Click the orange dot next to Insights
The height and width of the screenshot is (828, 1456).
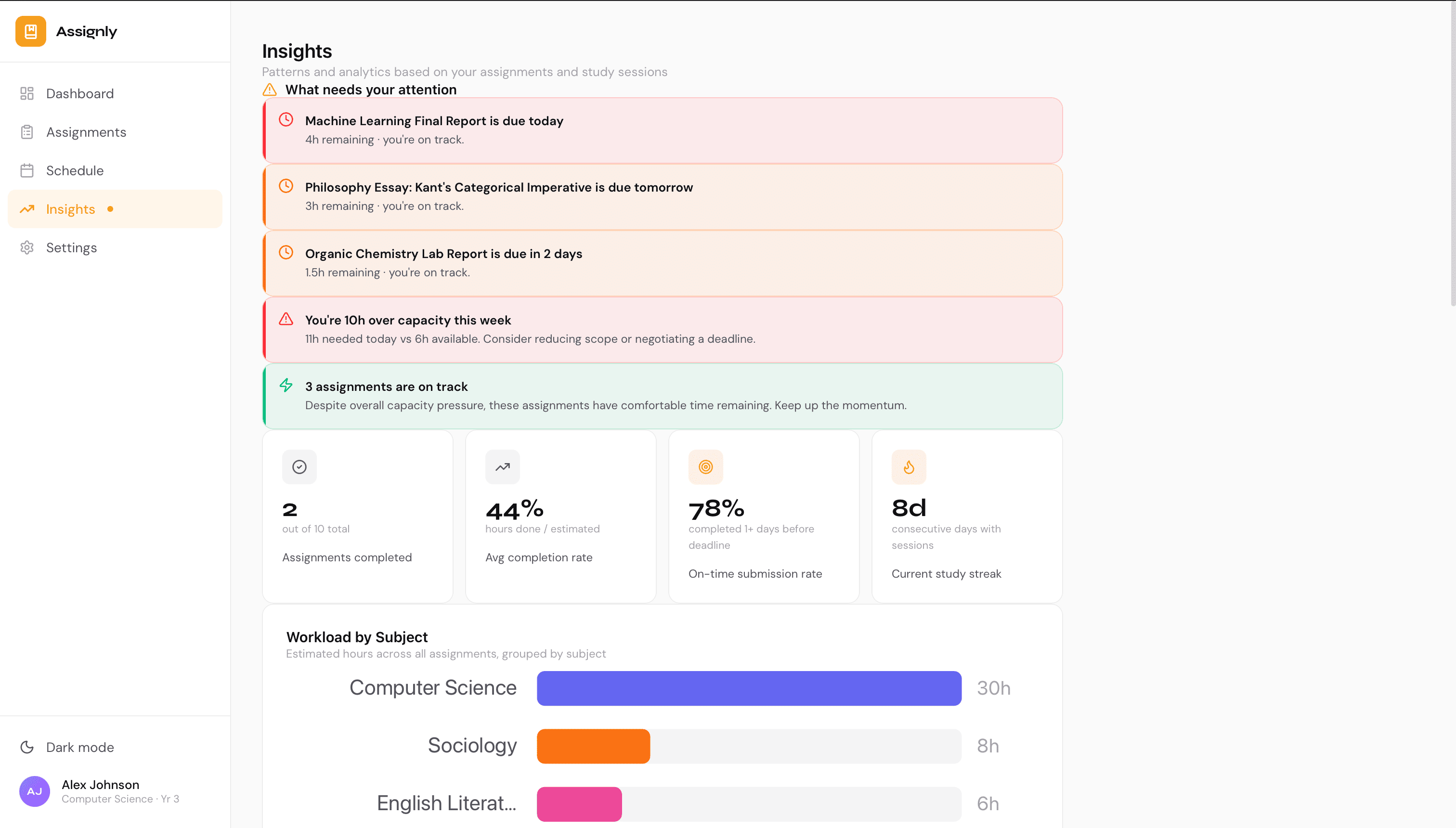point(110,209)
